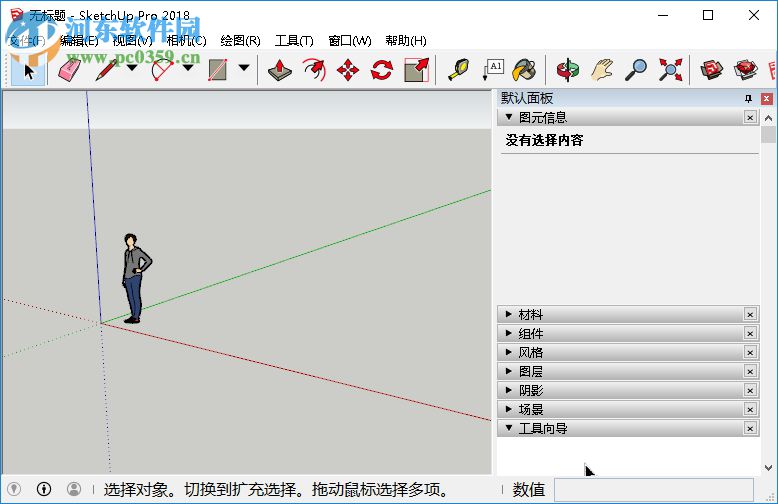
Task: Open the Line tool dropdown arrow
Action: point(132,68)
